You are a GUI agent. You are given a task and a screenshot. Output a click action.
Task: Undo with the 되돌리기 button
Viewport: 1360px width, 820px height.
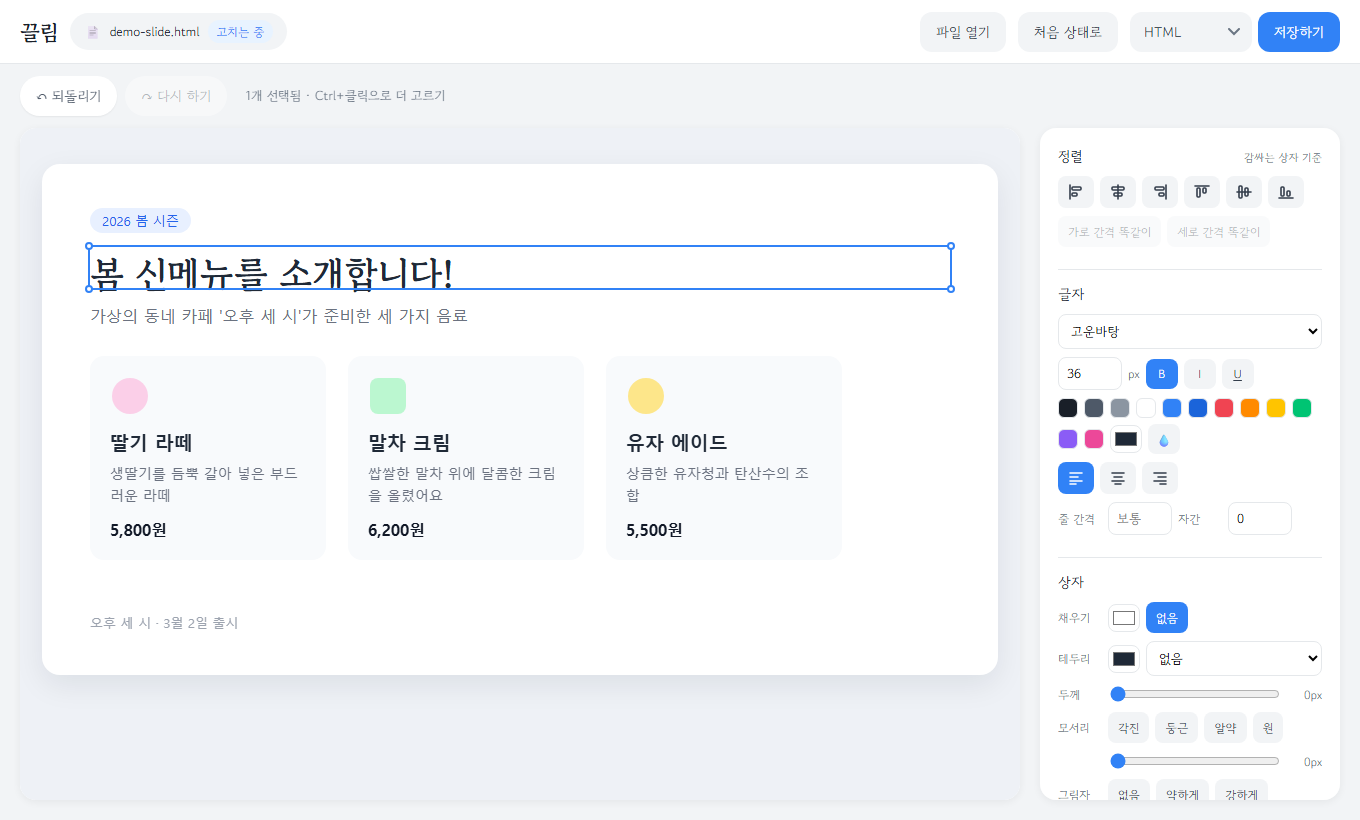[x=68, y=96]
